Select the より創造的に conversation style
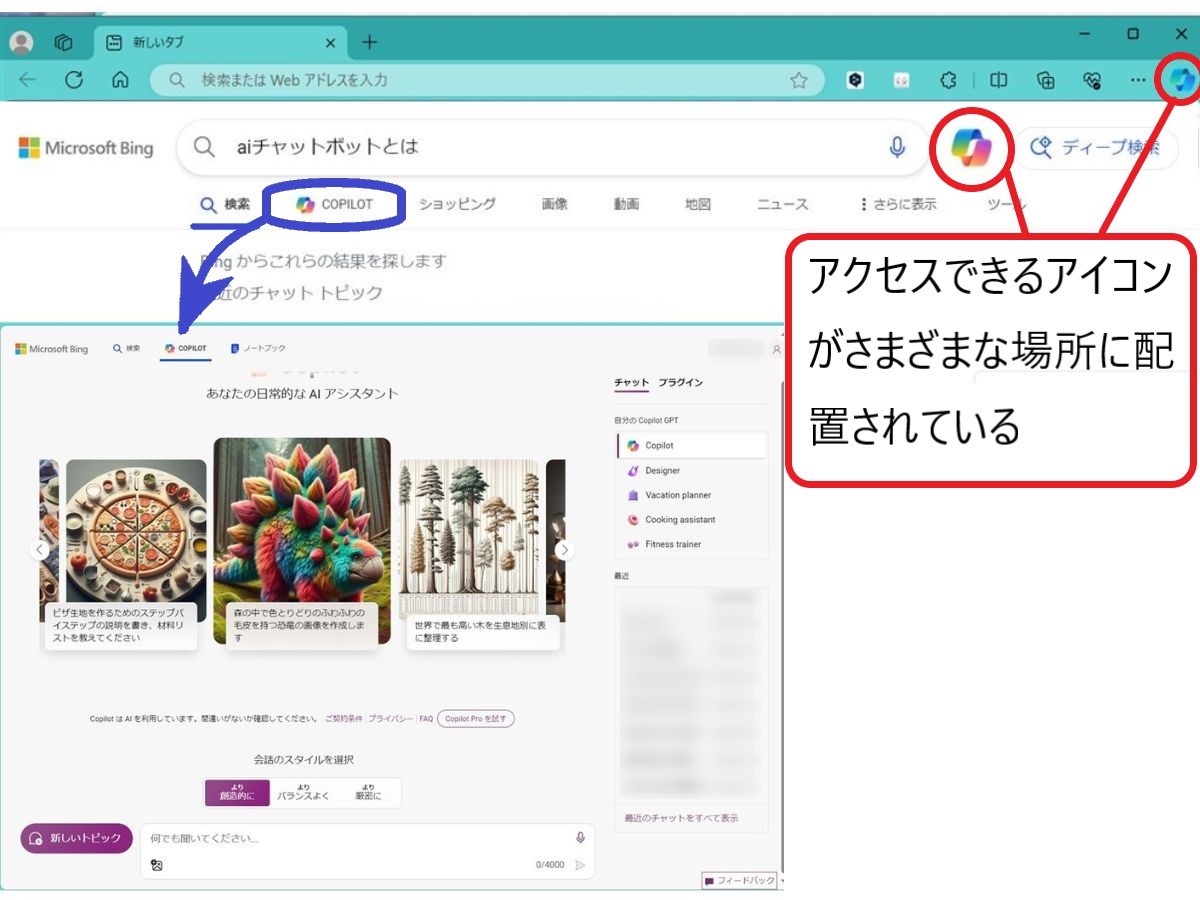The width and height of the screenshot is (1200, 900). coord(237,792)
